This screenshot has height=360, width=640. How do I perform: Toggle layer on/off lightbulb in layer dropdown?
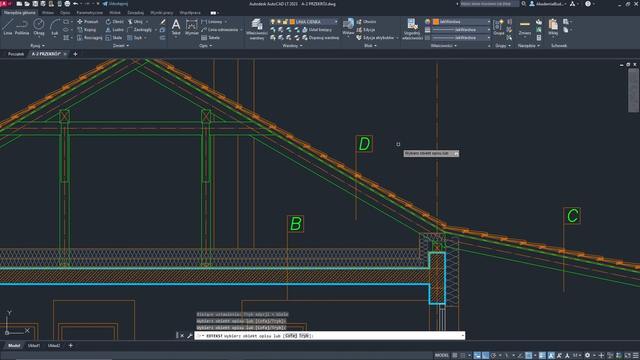273,22
